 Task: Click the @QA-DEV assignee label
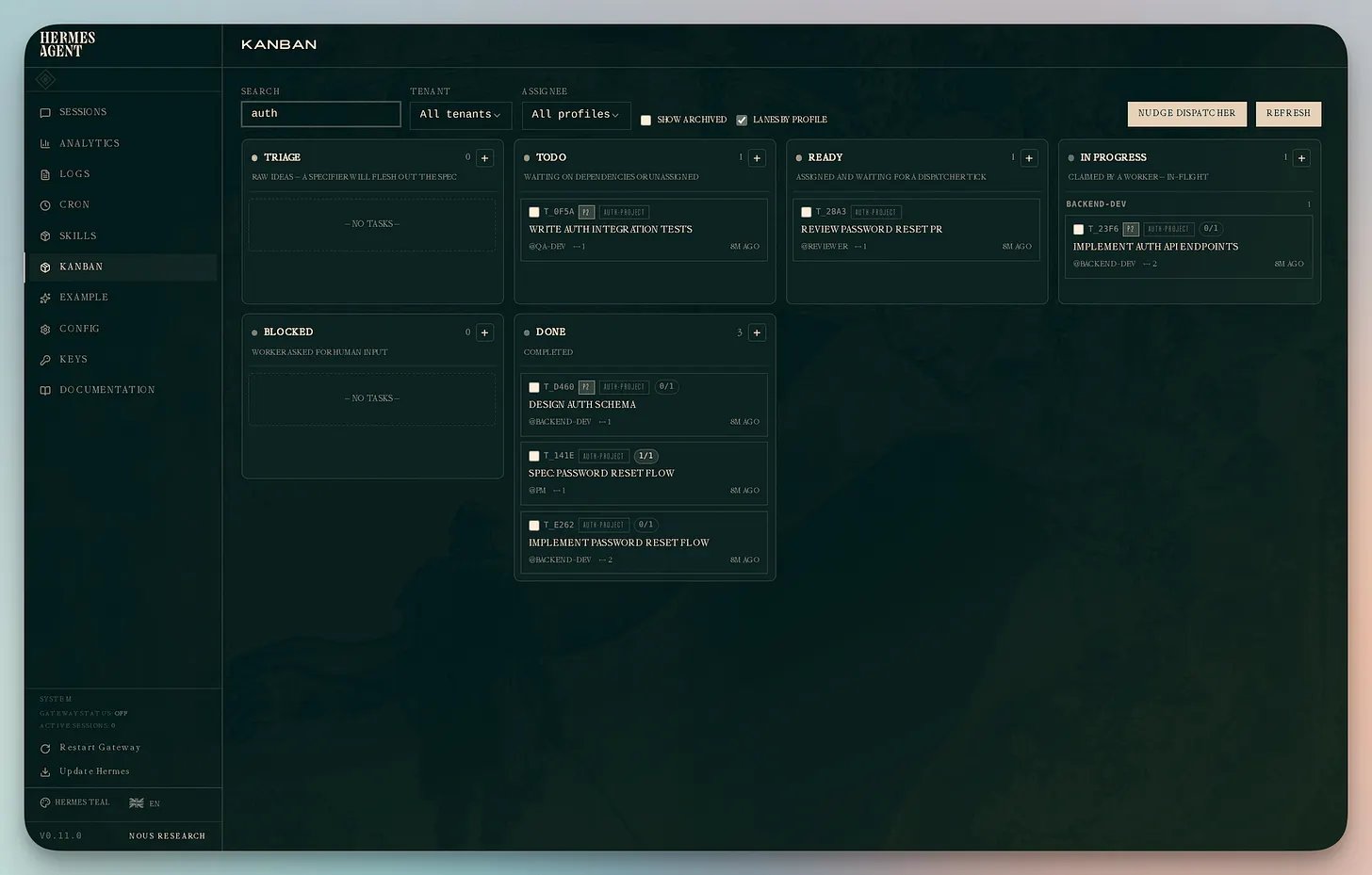pos(547,247)
